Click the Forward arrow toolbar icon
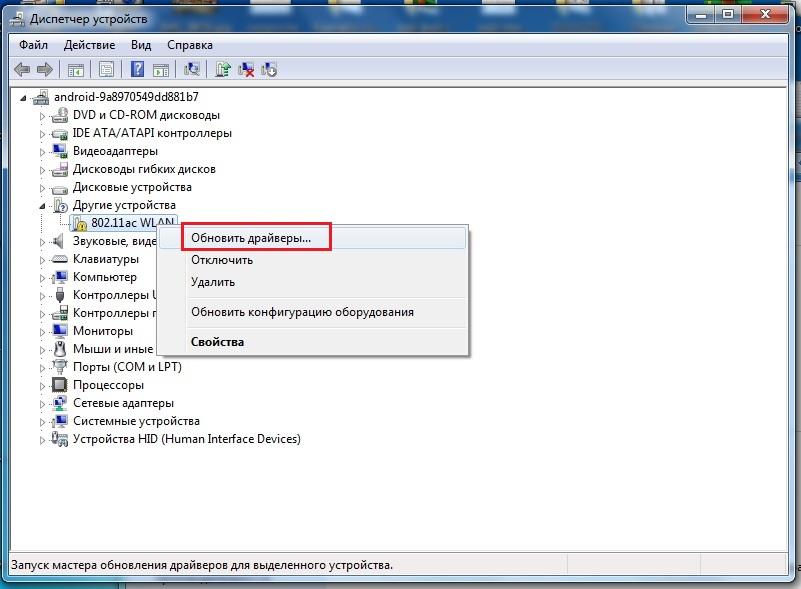The image size is (801, 589). click(45, 69)
